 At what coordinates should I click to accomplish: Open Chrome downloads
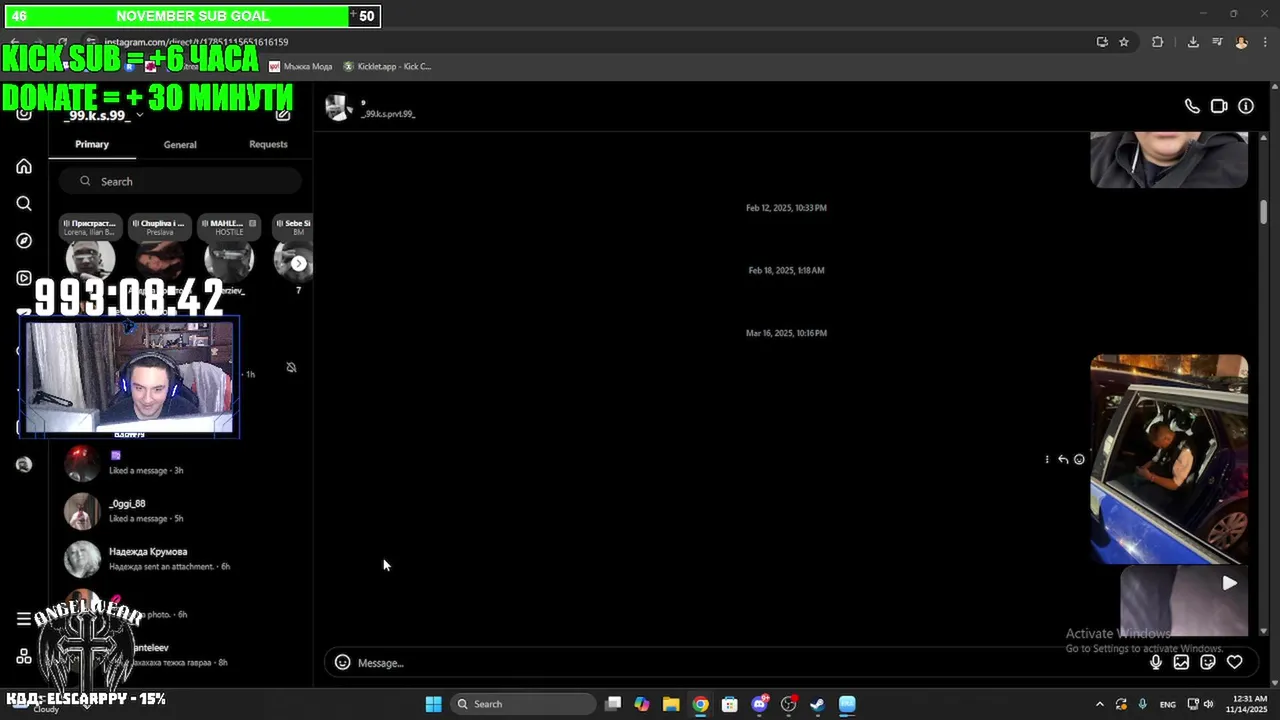pos(1193,42)
